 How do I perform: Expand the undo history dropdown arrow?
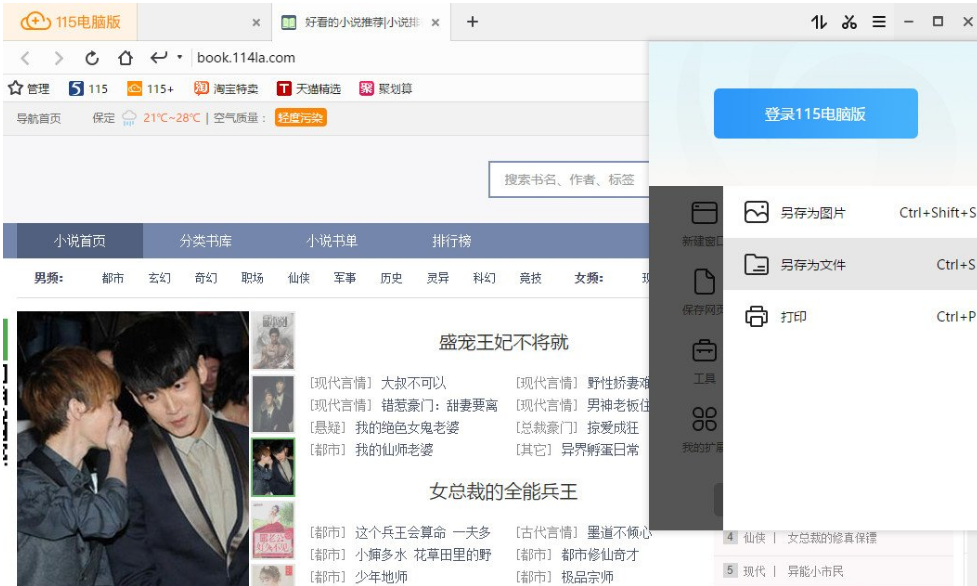click(x=179, y=57)
